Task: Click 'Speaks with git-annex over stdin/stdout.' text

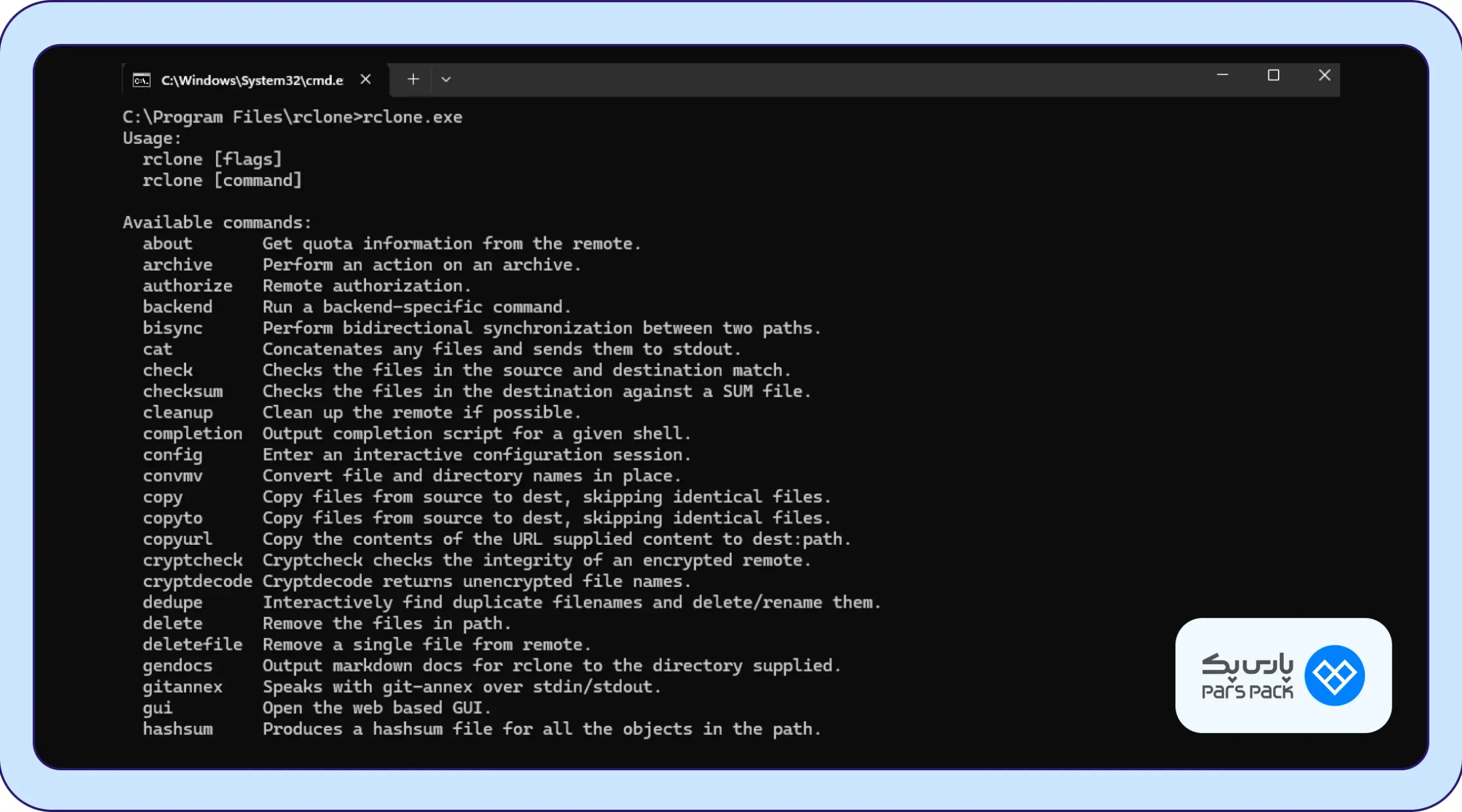Action: tap(462, 687)
